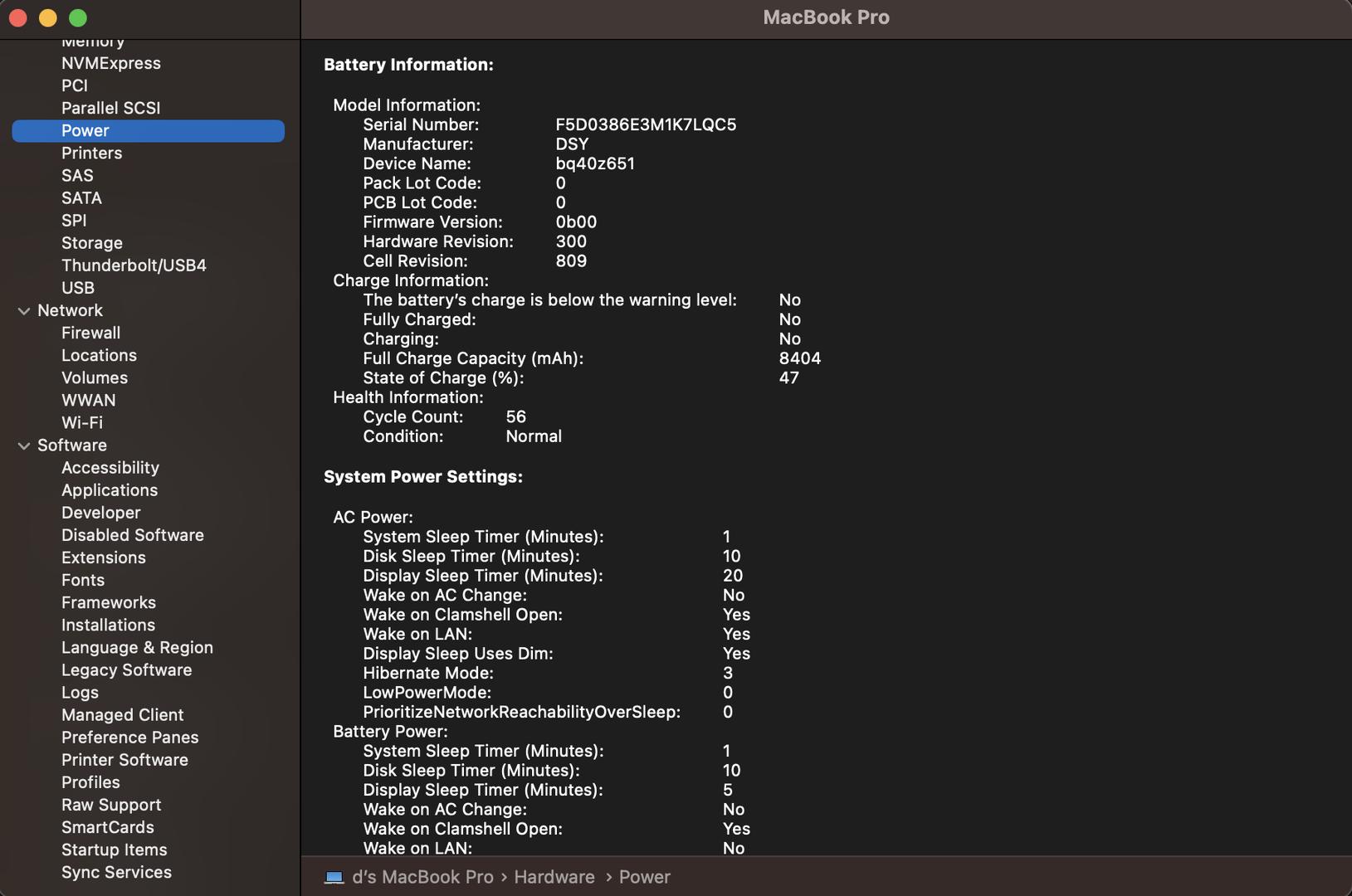This screenshot has width=1352, height=896.
Task: Show Storage information
Action: (x=92, y=242)
